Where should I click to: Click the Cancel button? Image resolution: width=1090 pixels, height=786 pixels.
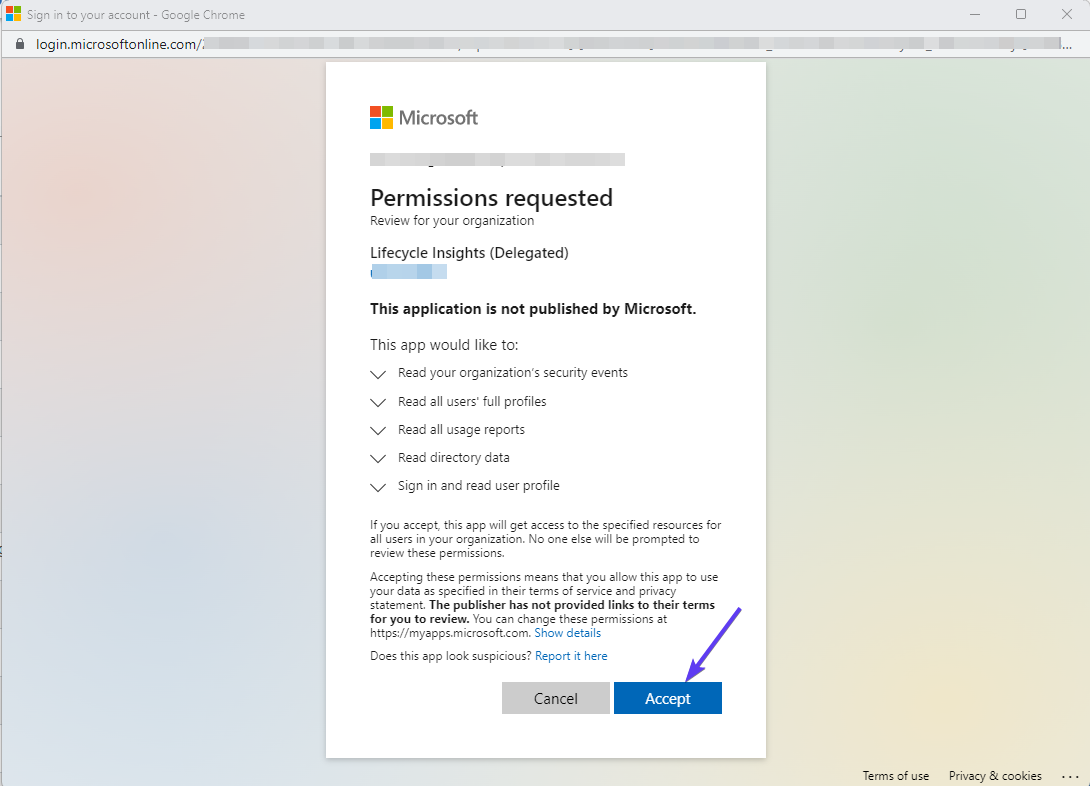tap(555, 698)
